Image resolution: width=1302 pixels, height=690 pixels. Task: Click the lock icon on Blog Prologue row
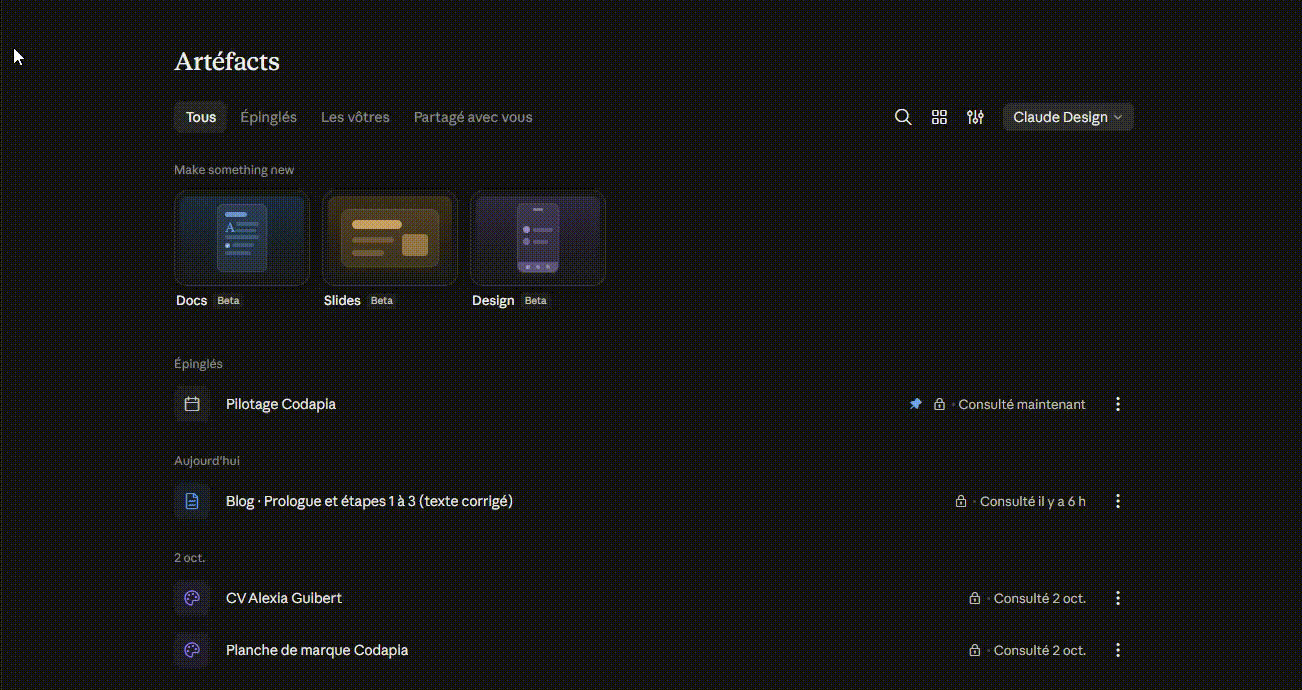pyautogui.click(x=961, y=501)
